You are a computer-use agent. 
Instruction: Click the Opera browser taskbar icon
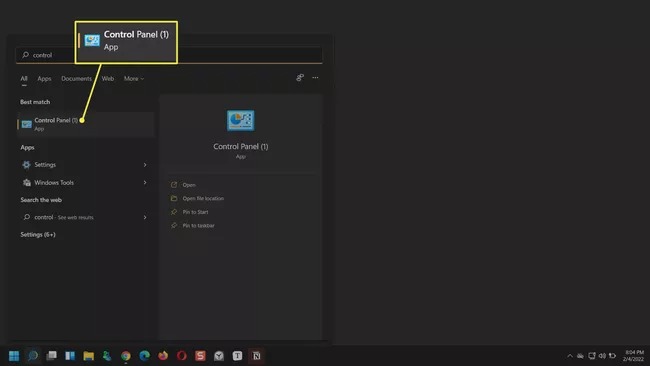click(182, 356)
